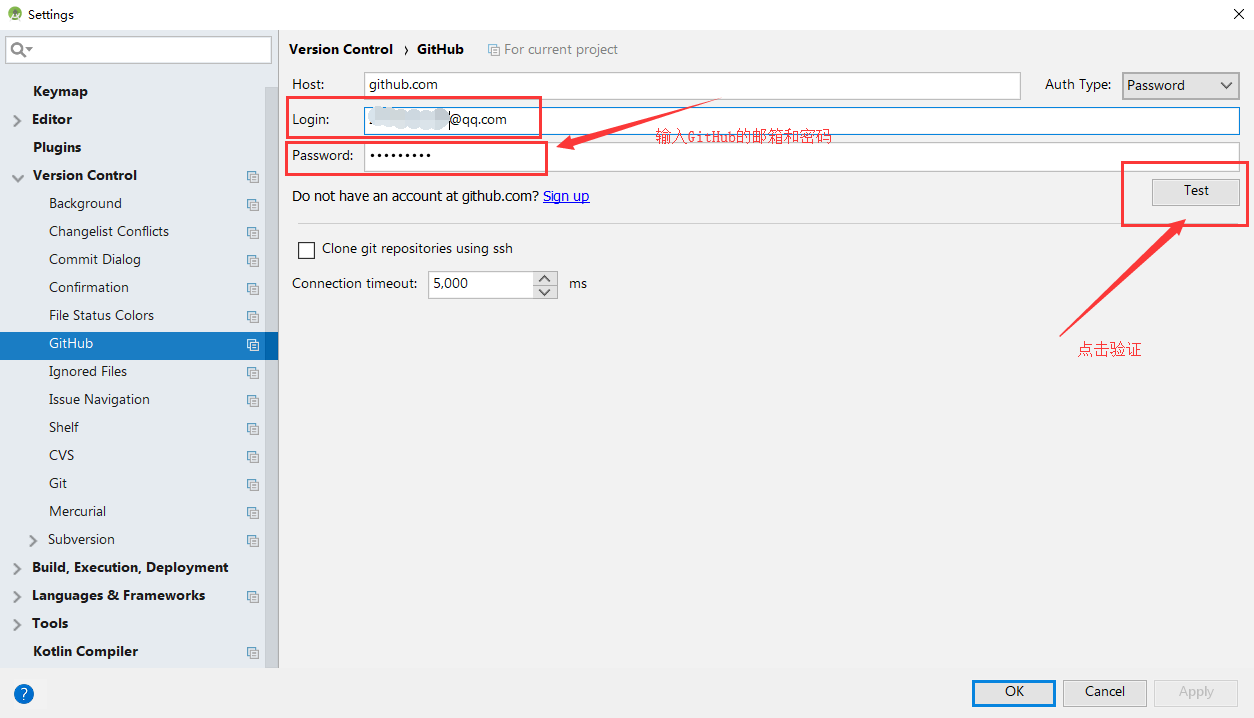Viewport: 1254px width, 718px height.
Task: Select Shelf in the tree
Action: (64, 427)
